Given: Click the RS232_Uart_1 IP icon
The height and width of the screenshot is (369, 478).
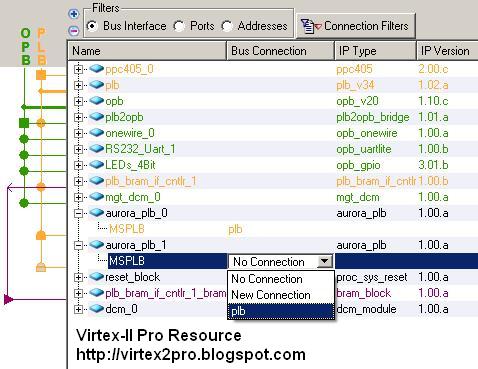Looking at the screenshot, I should [96, 149].
